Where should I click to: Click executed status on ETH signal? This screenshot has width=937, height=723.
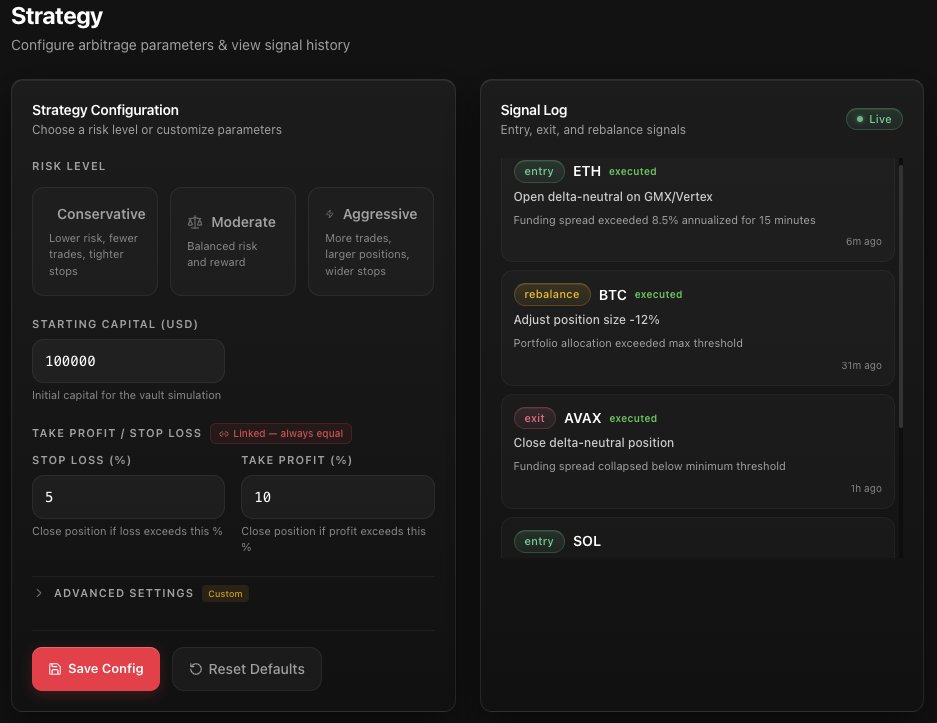[x=633, y=171]
